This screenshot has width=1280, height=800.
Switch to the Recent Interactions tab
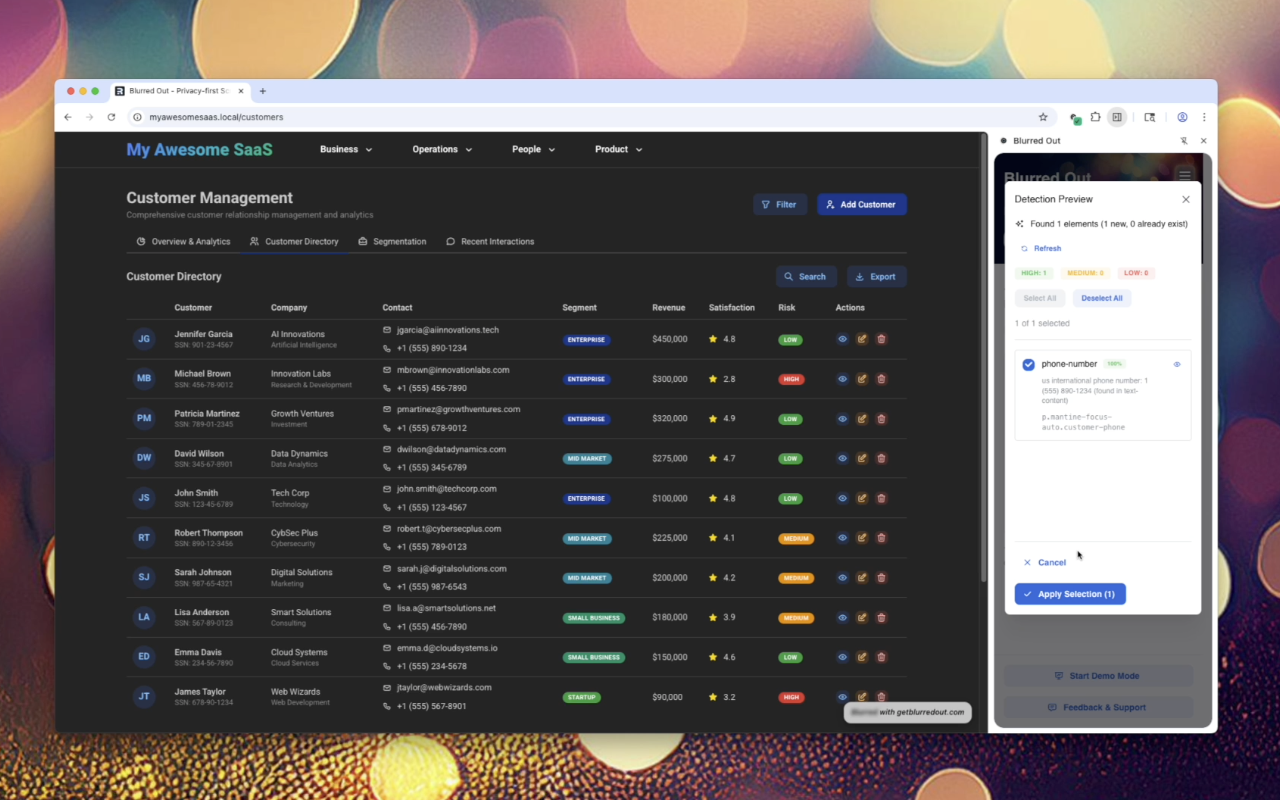click(490, 242)
